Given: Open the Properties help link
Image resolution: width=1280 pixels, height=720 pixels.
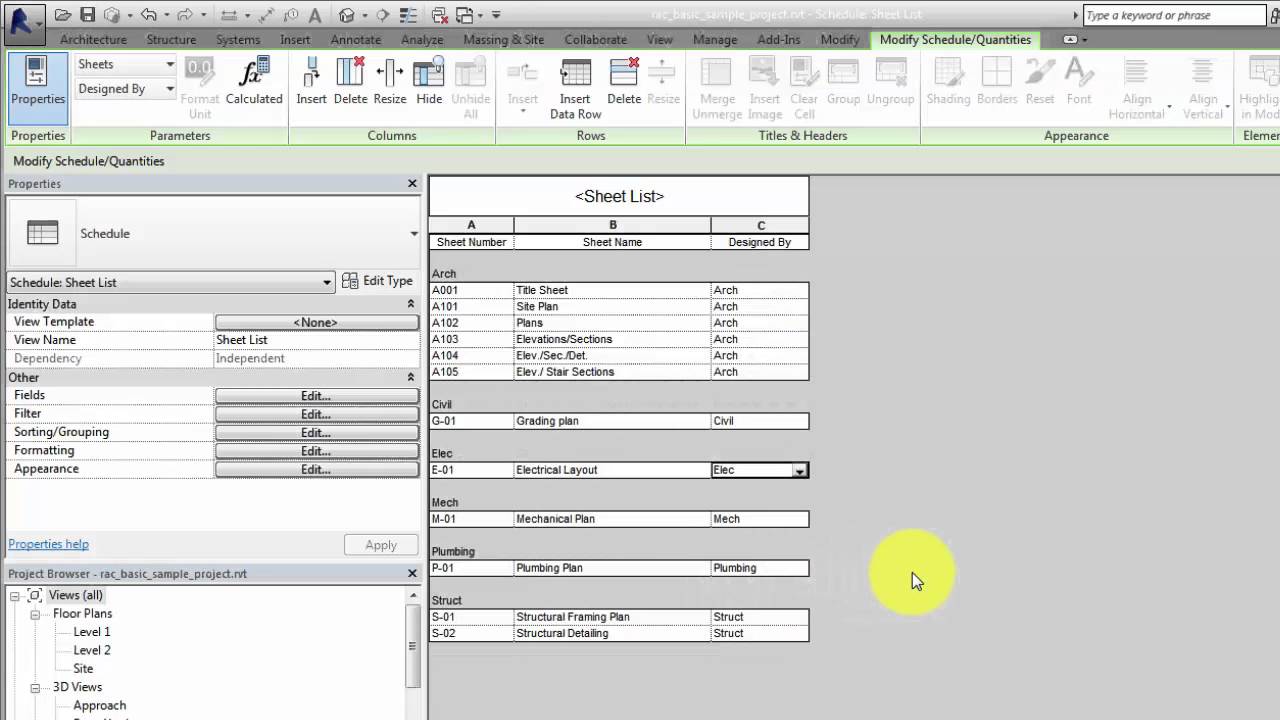Looking at the screenshot, I should [x=48, y=544].
